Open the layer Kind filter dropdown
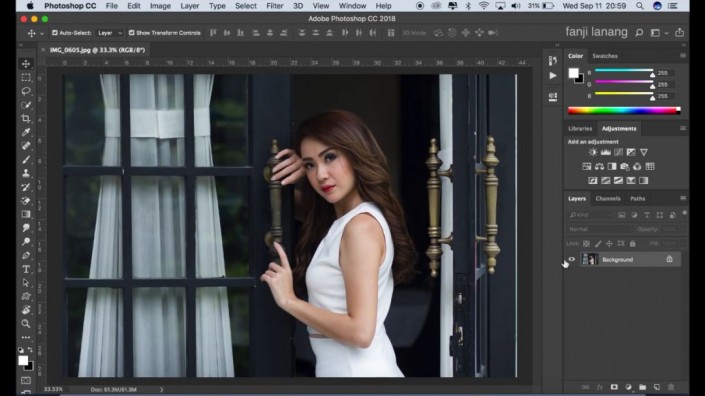Viewport: 705px width, 396px height. coord(590,215)
